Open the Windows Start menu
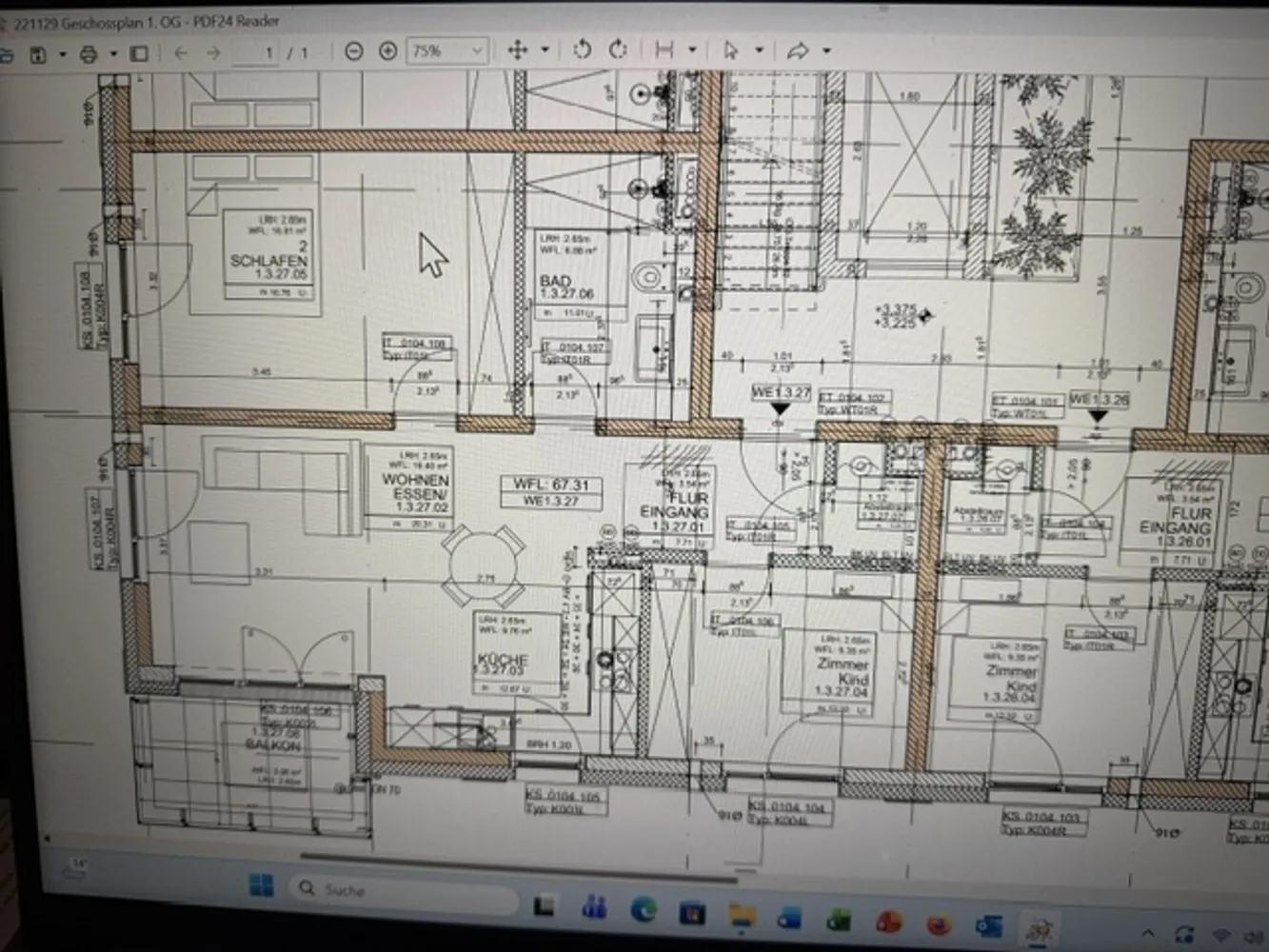Viewport: 1269px width, 952px height. (x=260, y=886)
